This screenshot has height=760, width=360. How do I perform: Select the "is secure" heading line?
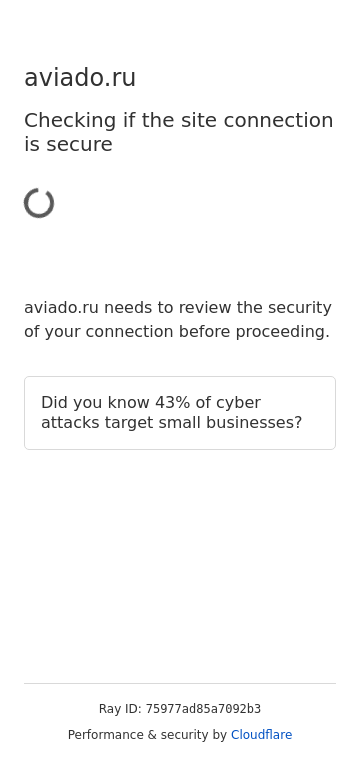[68, 144]
